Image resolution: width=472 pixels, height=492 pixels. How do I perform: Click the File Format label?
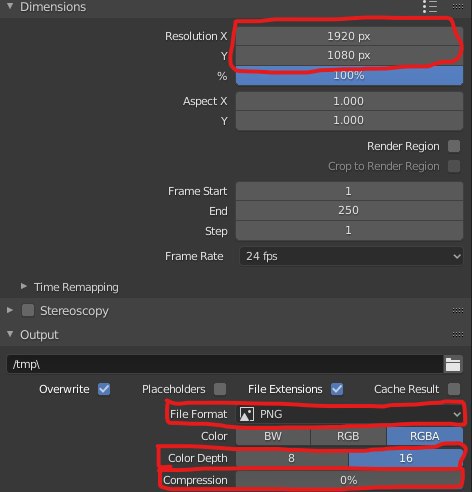[x=198, y=414]
